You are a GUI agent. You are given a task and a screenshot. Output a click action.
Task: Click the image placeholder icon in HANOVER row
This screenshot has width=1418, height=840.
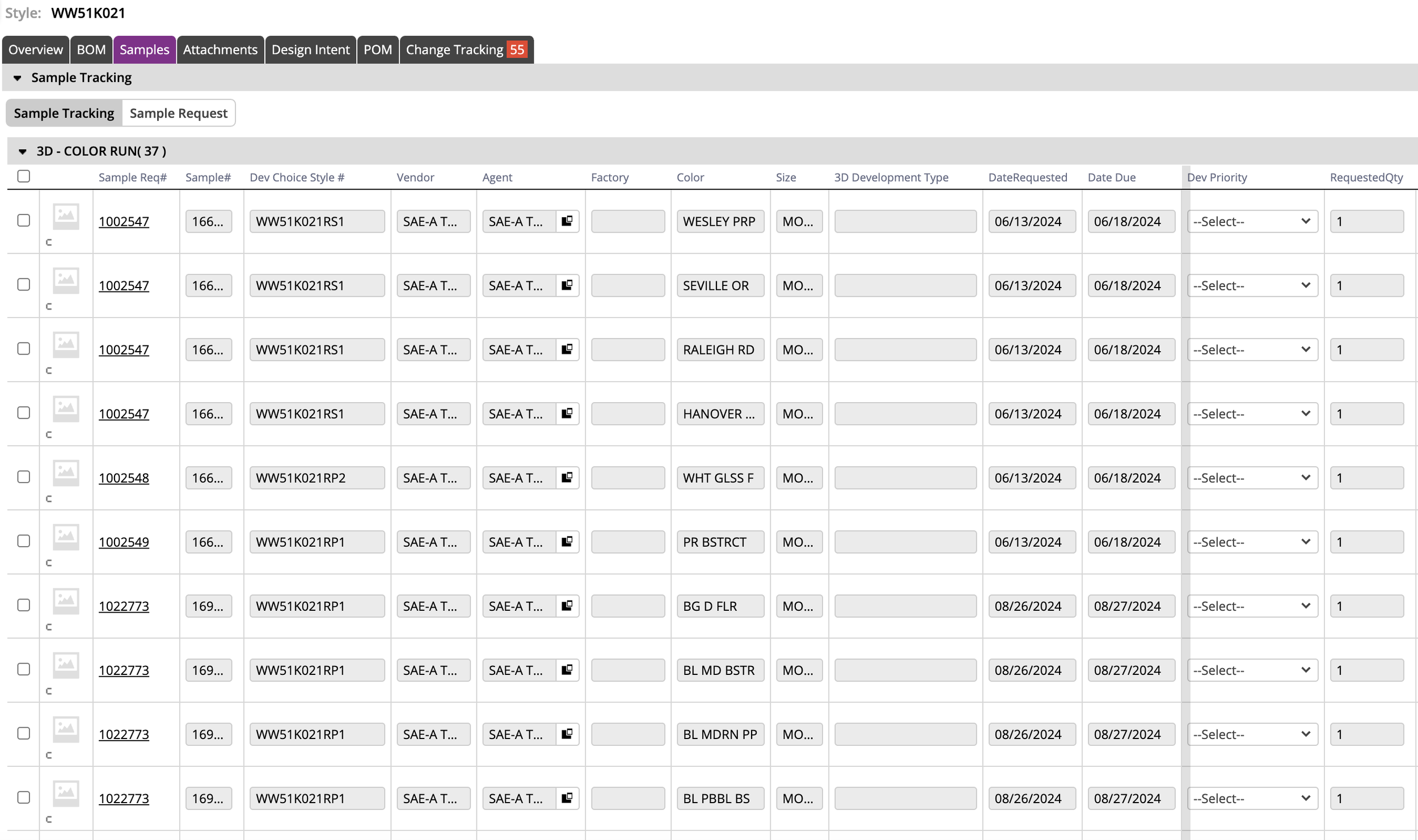(66, 408)
